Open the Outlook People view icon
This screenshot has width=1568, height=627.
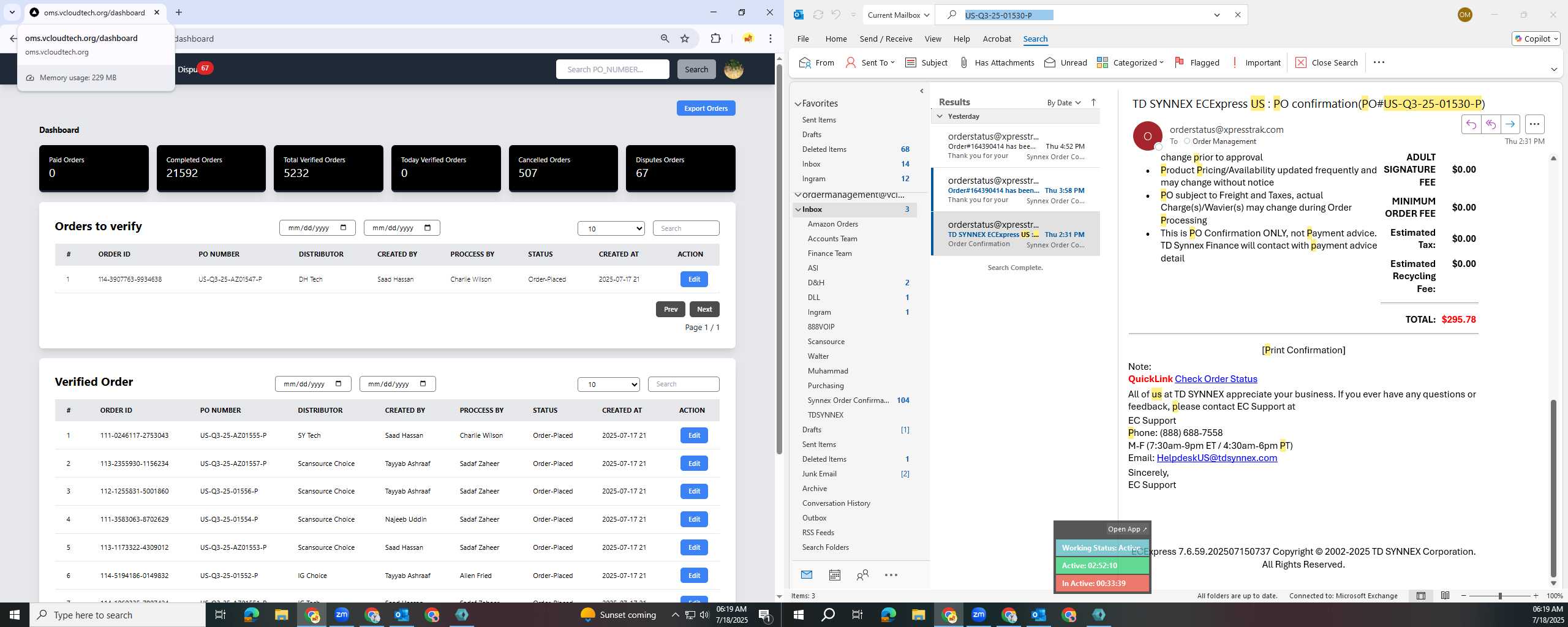pos(862,575)
